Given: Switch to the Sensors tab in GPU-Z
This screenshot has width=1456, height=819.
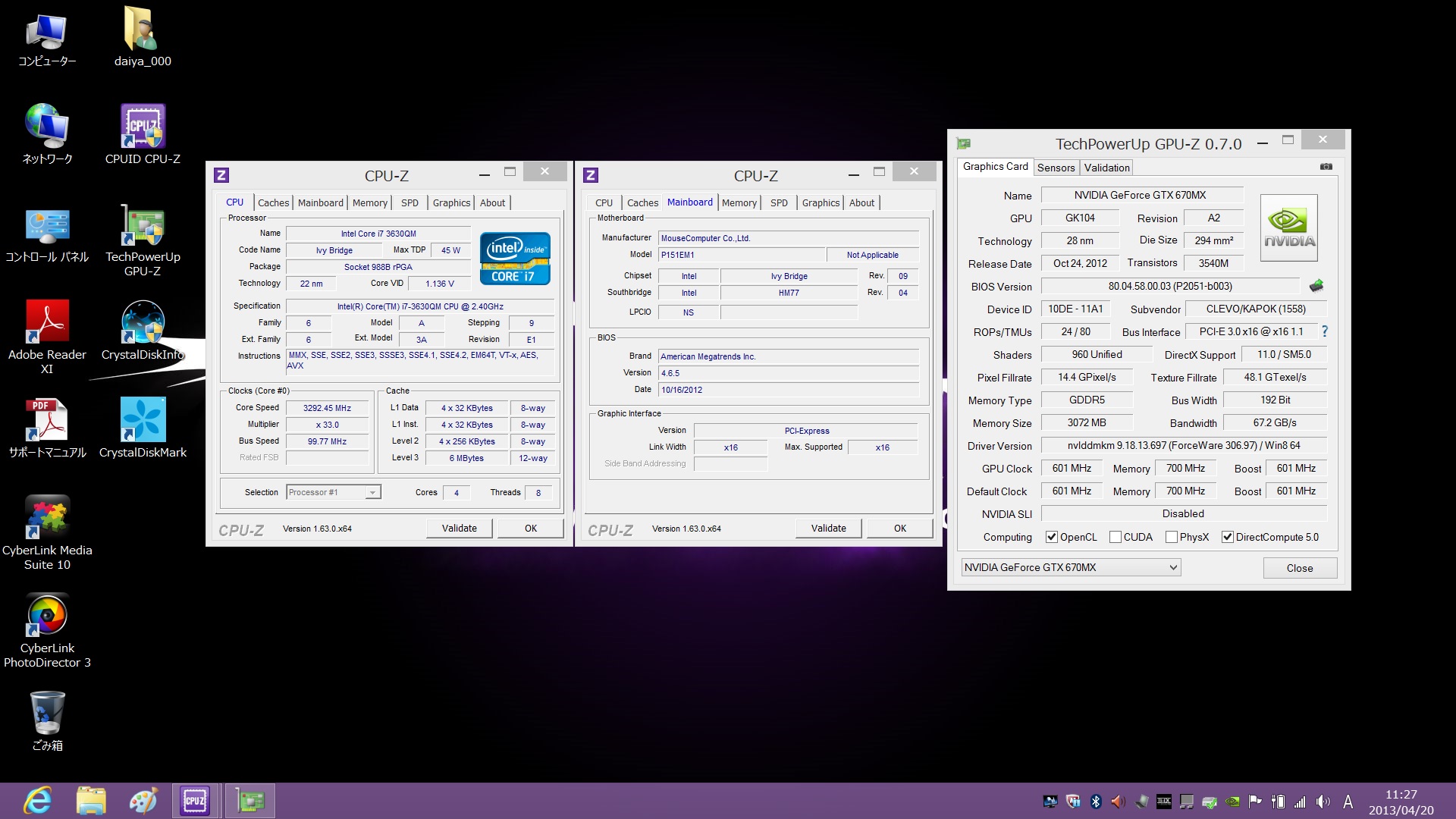Looking at the screenshot, I should pos(1056,168).
